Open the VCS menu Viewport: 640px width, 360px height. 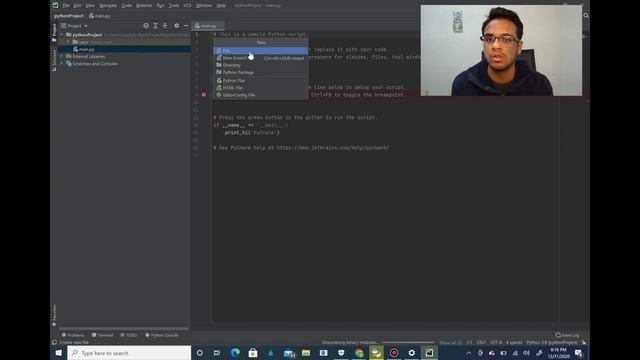pyautogui.click(x=187, y=6)
